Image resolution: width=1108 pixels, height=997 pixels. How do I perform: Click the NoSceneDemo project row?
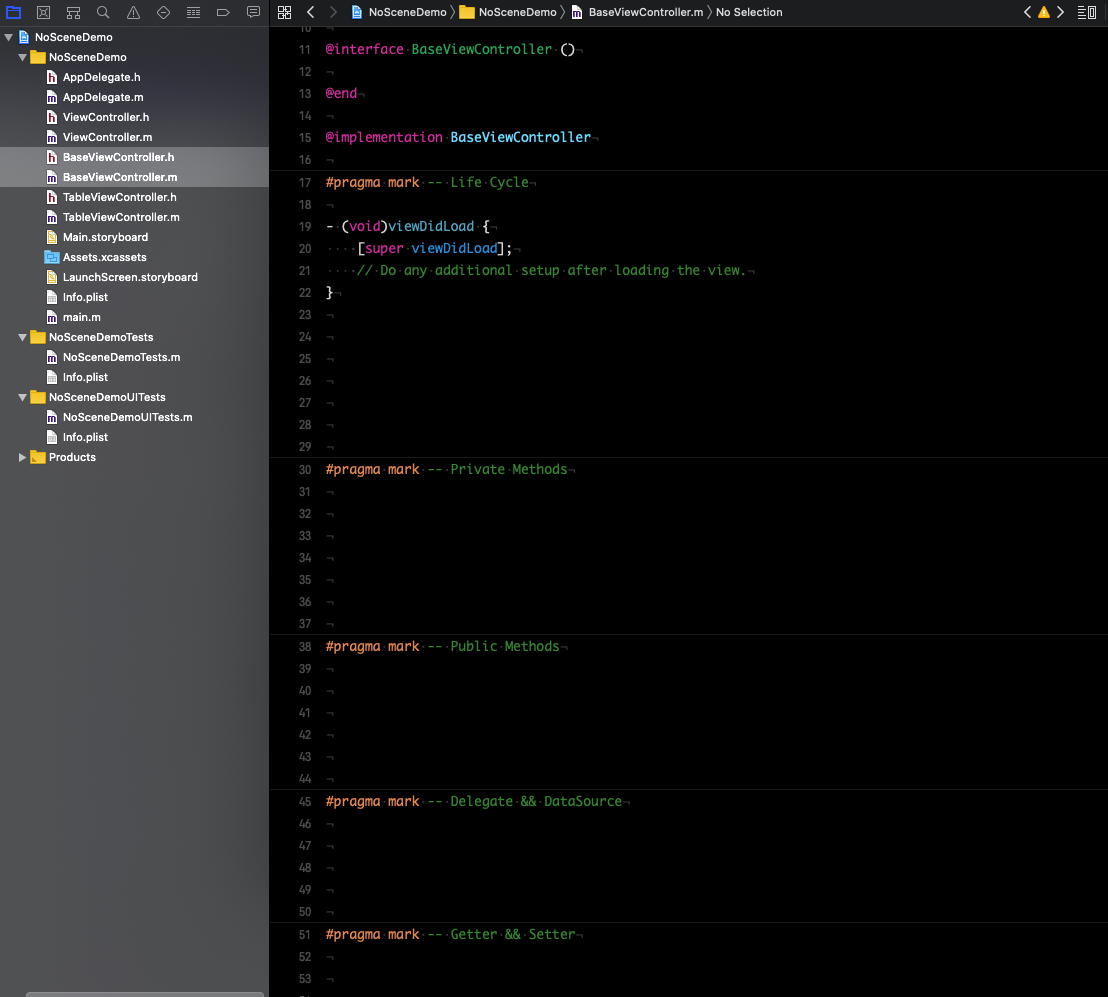(x=134, y=37)
